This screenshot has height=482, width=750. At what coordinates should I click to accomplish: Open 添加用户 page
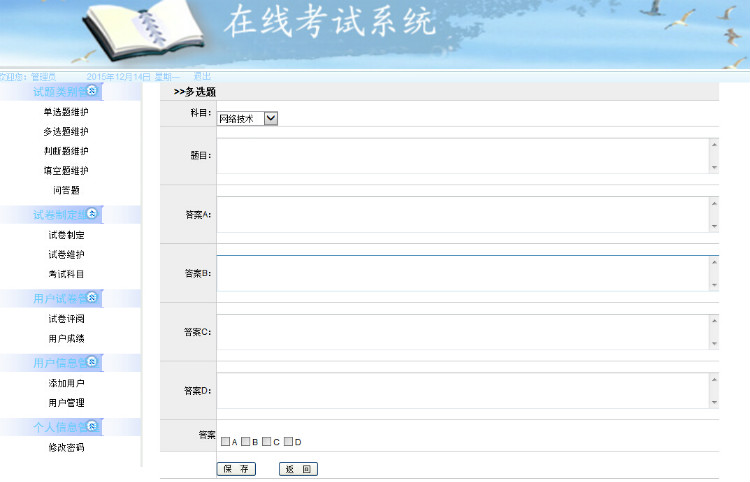(x=66, y=383)
